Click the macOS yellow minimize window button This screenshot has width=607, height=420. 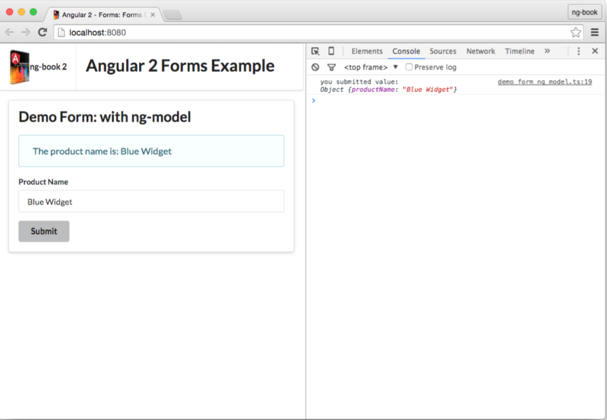click(x=21, y=12)
